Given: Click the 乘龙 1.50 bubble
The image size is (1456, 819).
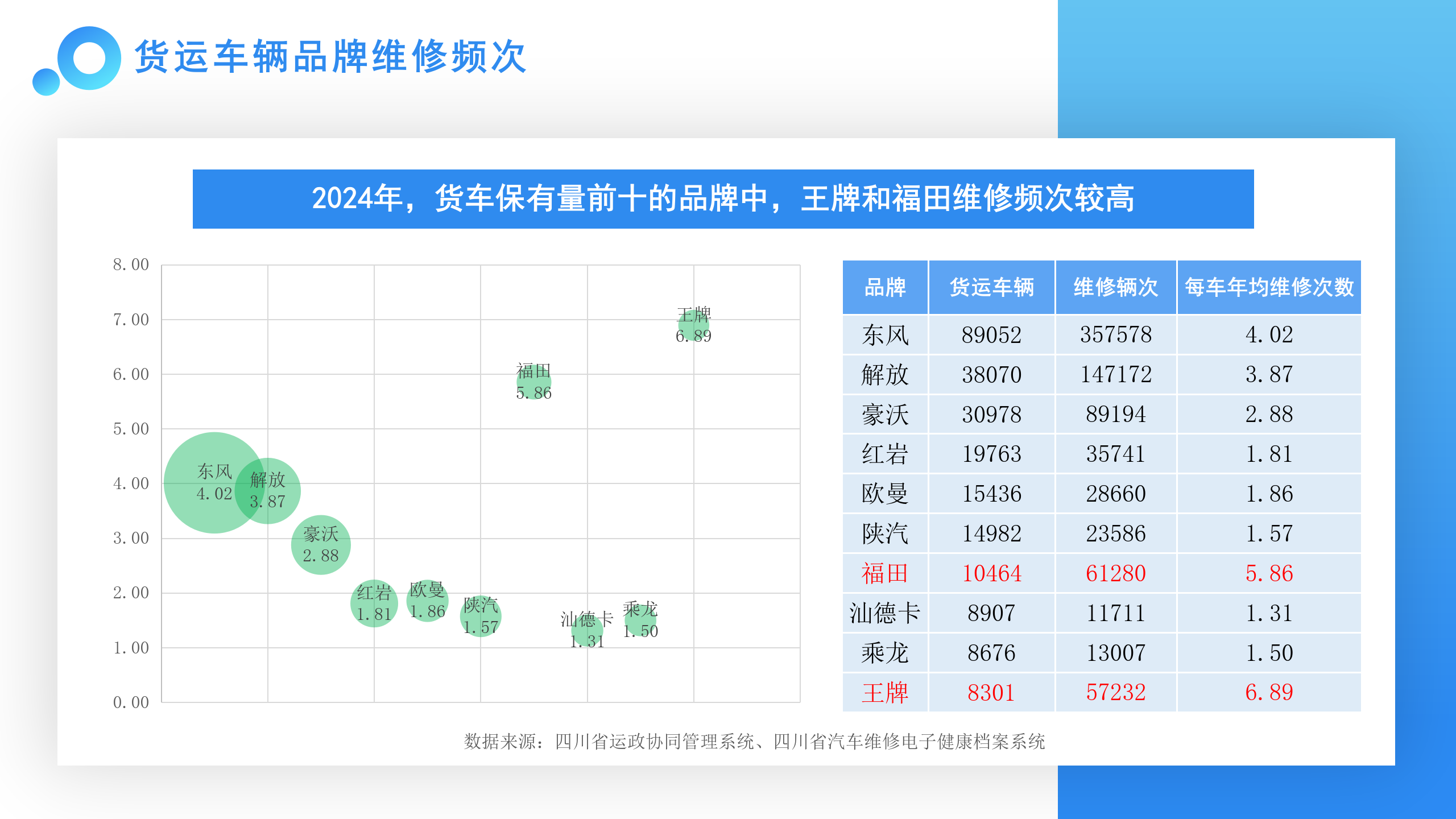Looking at the screenshot, I should click(640, 620).
